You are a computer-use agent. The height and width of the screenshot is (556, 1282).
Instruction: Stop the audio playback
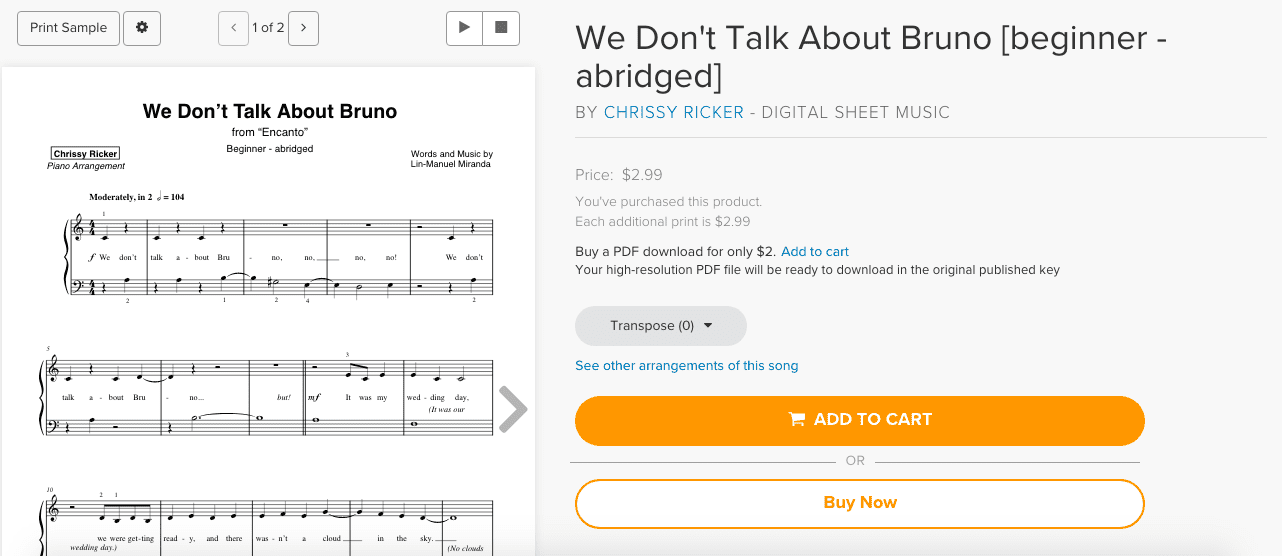pos(501,28)
